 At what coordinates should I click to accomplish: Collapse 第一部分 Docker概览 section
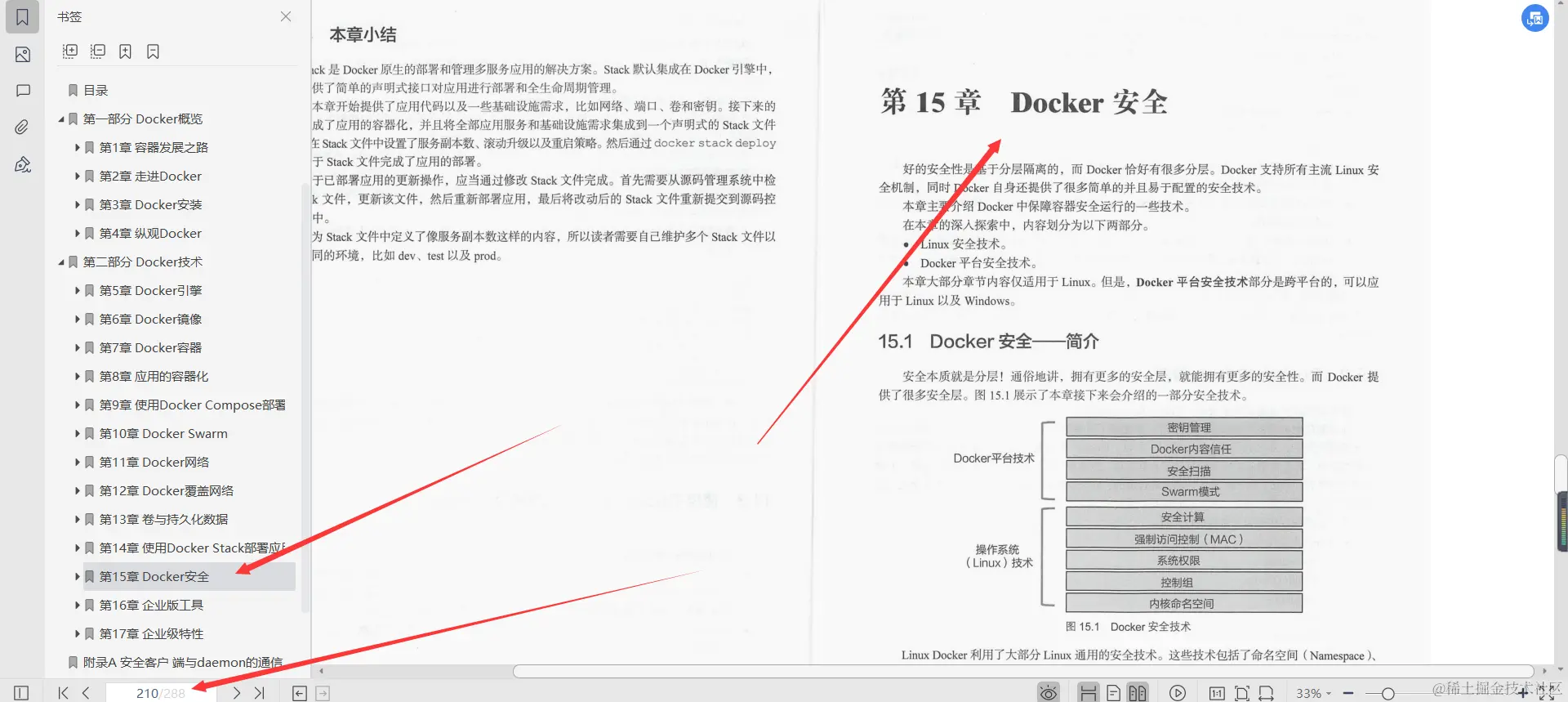click(61, 119)
